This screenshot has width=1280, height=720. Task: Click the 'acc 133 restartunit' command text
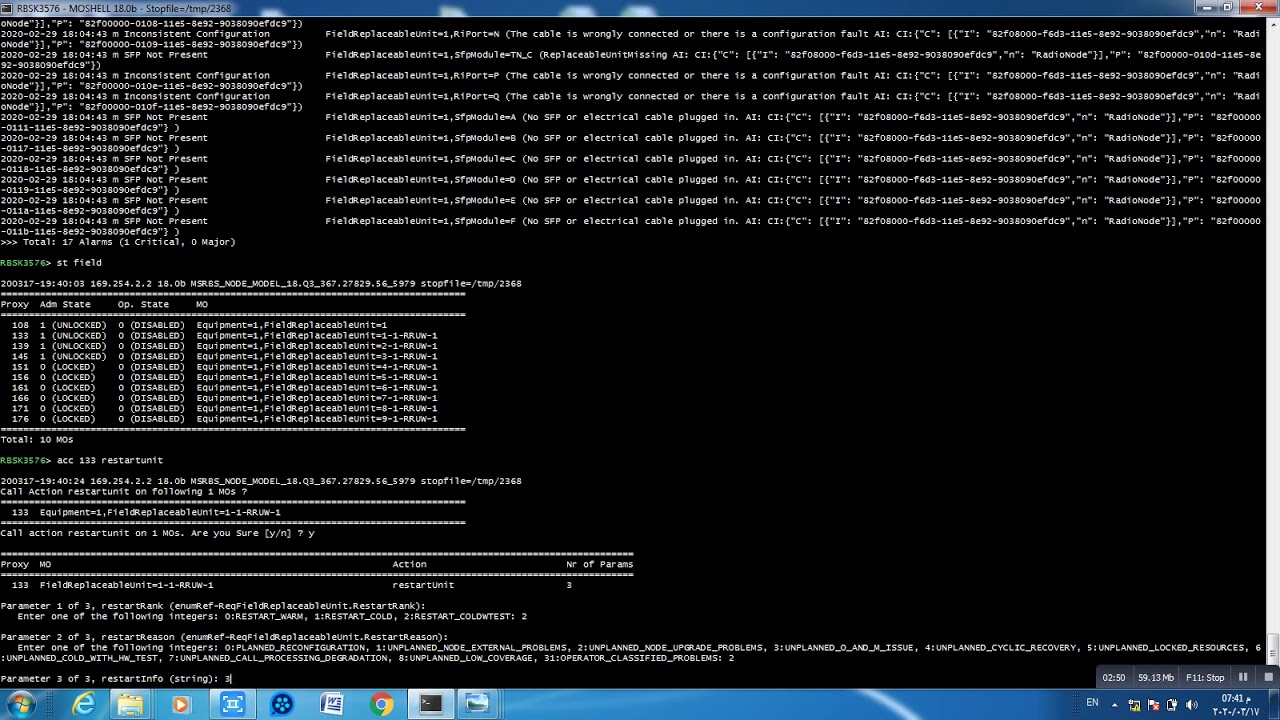[109, 460]
